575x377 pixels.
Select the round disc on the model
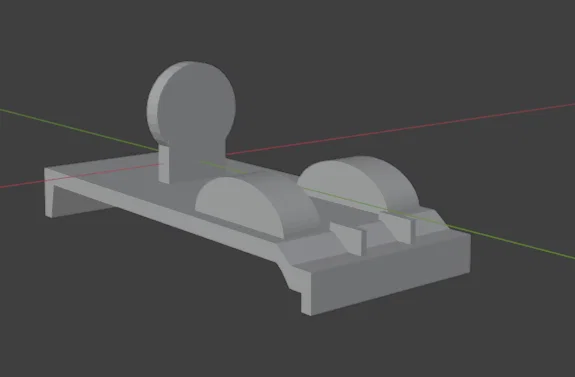coord(191,103)
